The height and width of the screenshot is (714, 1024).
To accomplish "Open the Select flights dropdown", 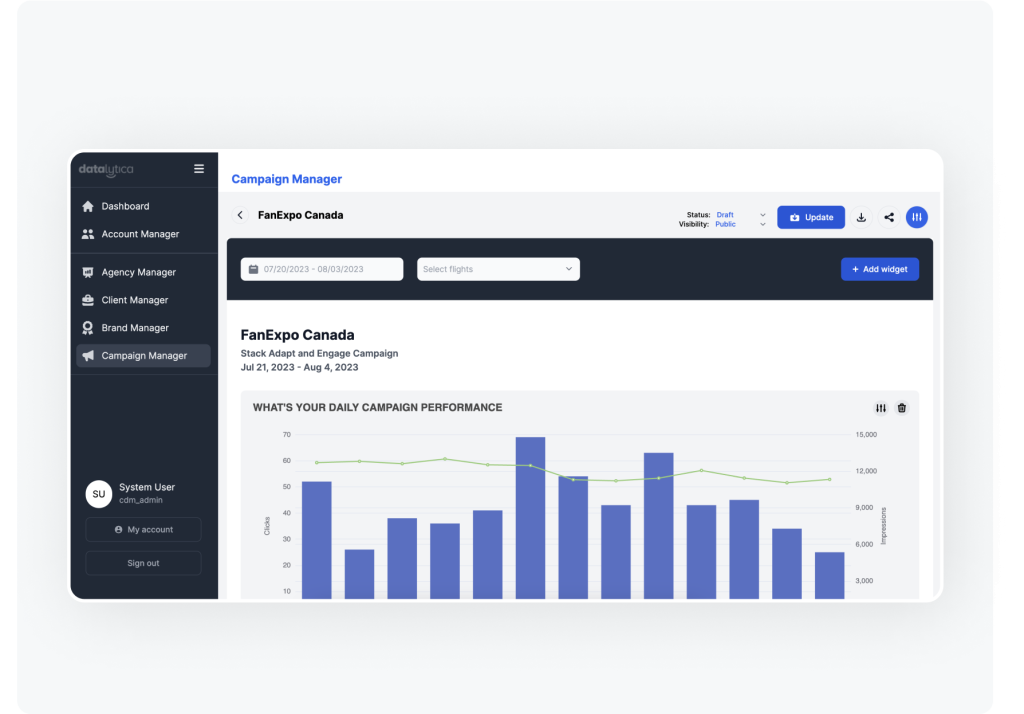I will (x=498, y=269).
